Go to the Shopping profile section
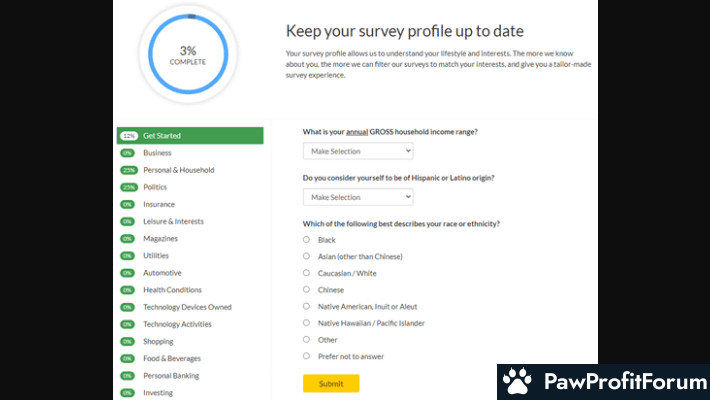This screenshot has width=710, height=400. [x=158, y=342]
